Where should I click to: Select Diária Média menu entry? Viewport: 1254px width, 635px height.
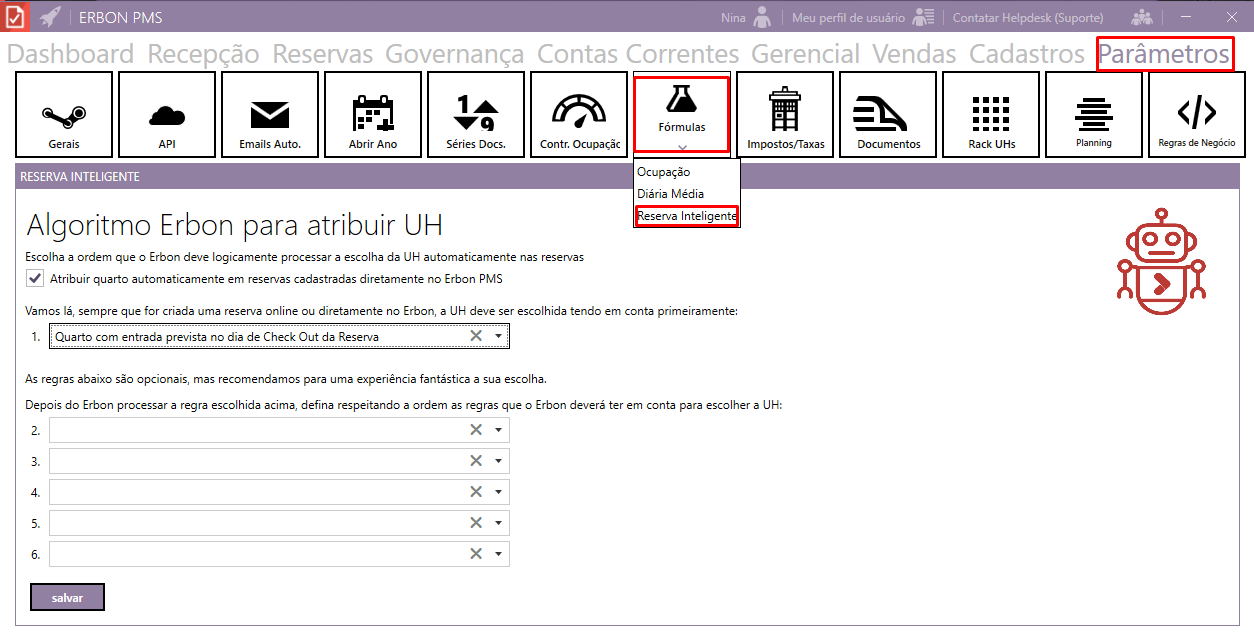(670, 194)
